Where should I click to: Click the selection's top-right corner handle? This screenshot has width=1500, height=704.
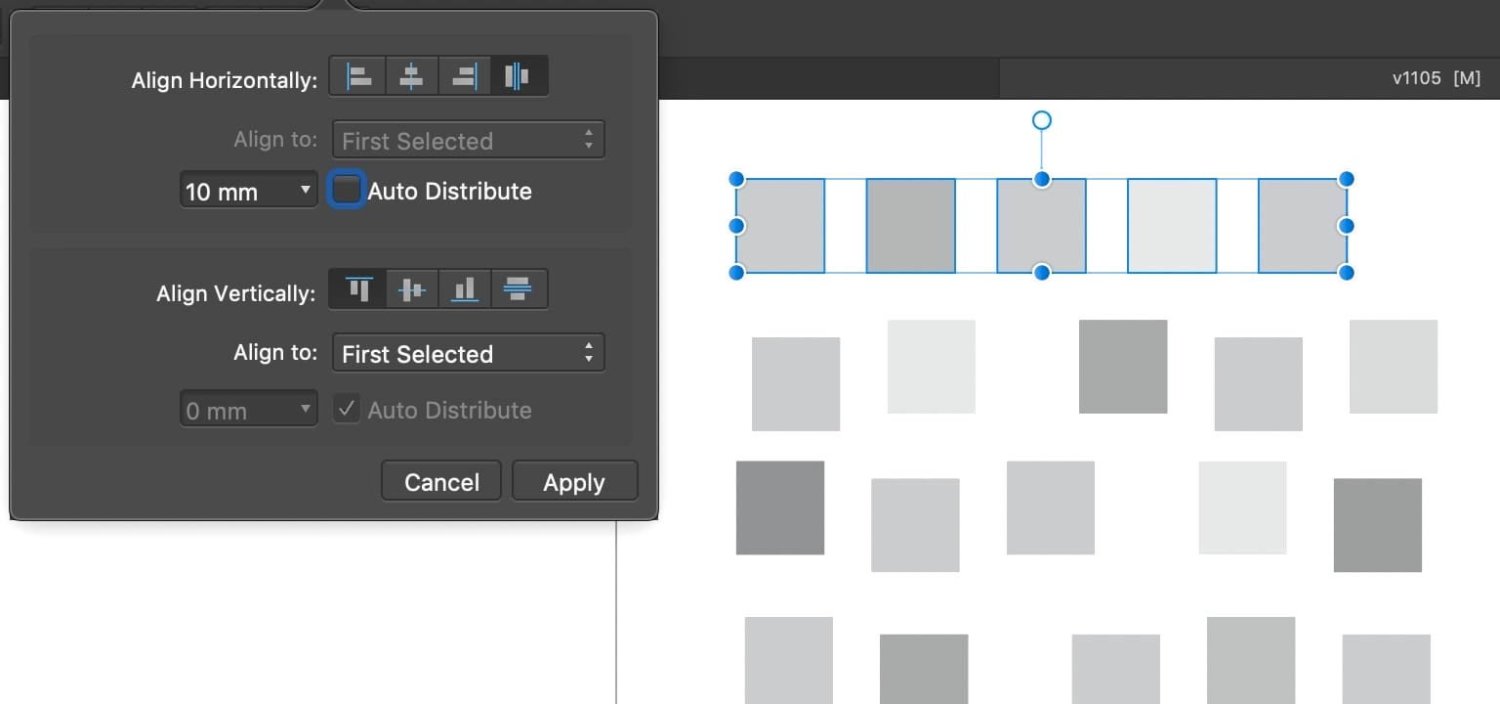[1346, 179]
